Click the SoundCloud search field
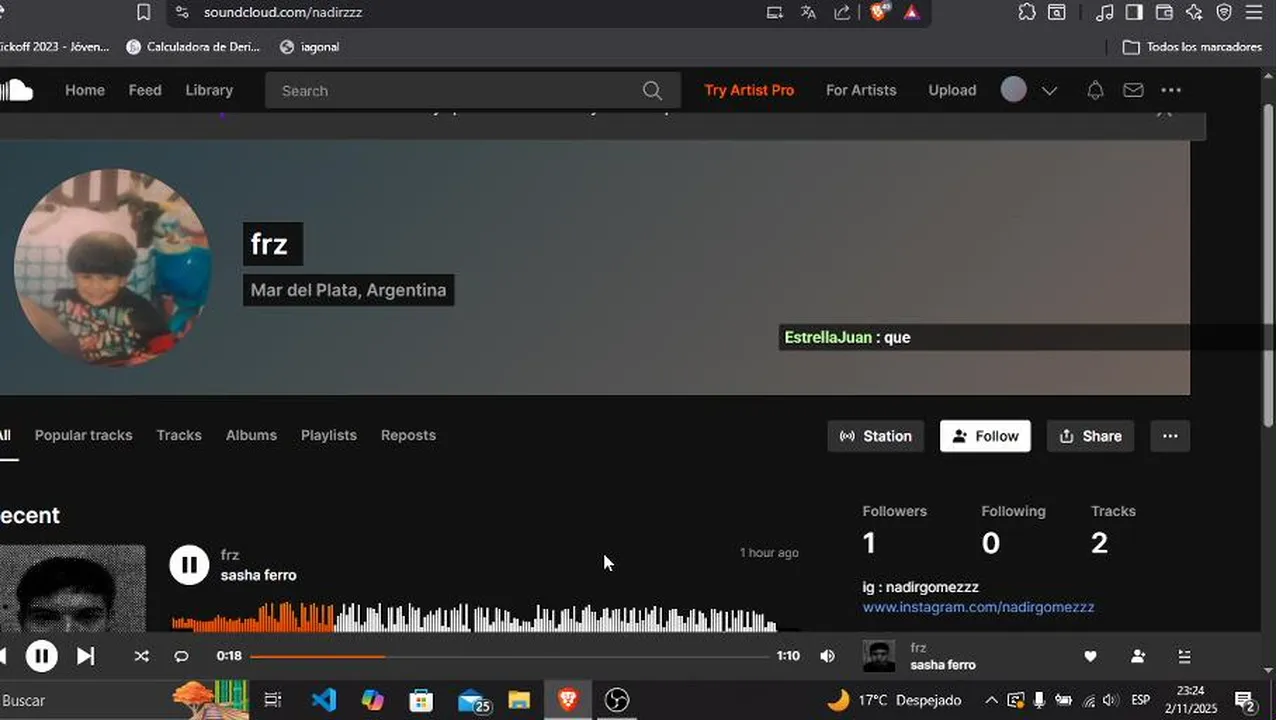Image resolution: width=1276 pixels, height=720 pixels. [473, 90]
